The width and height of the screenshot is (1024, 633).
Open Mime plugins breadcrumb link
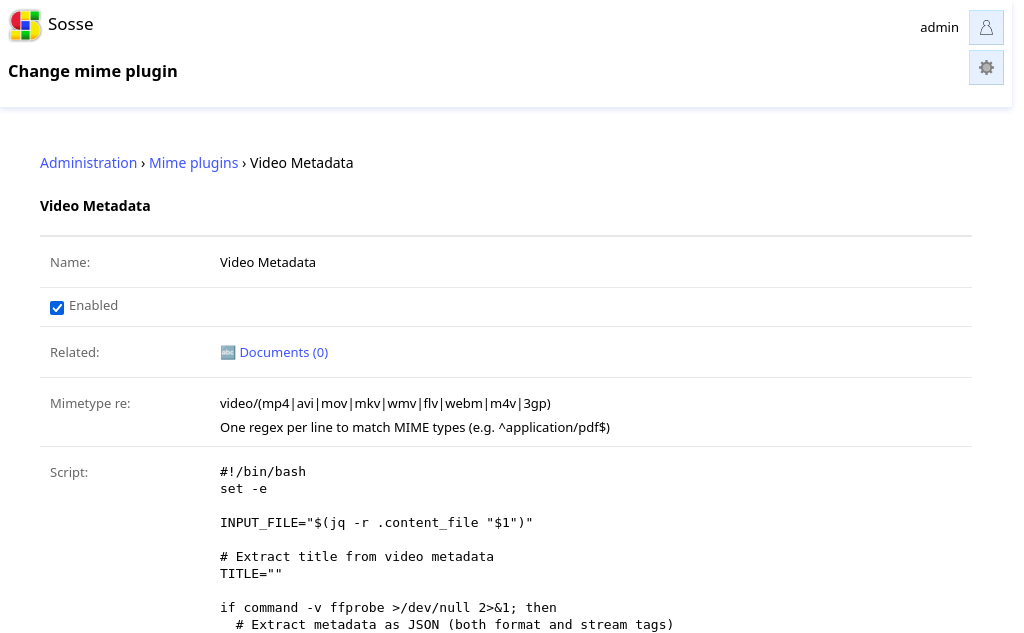pyautogui.click(x=193, y=163)
